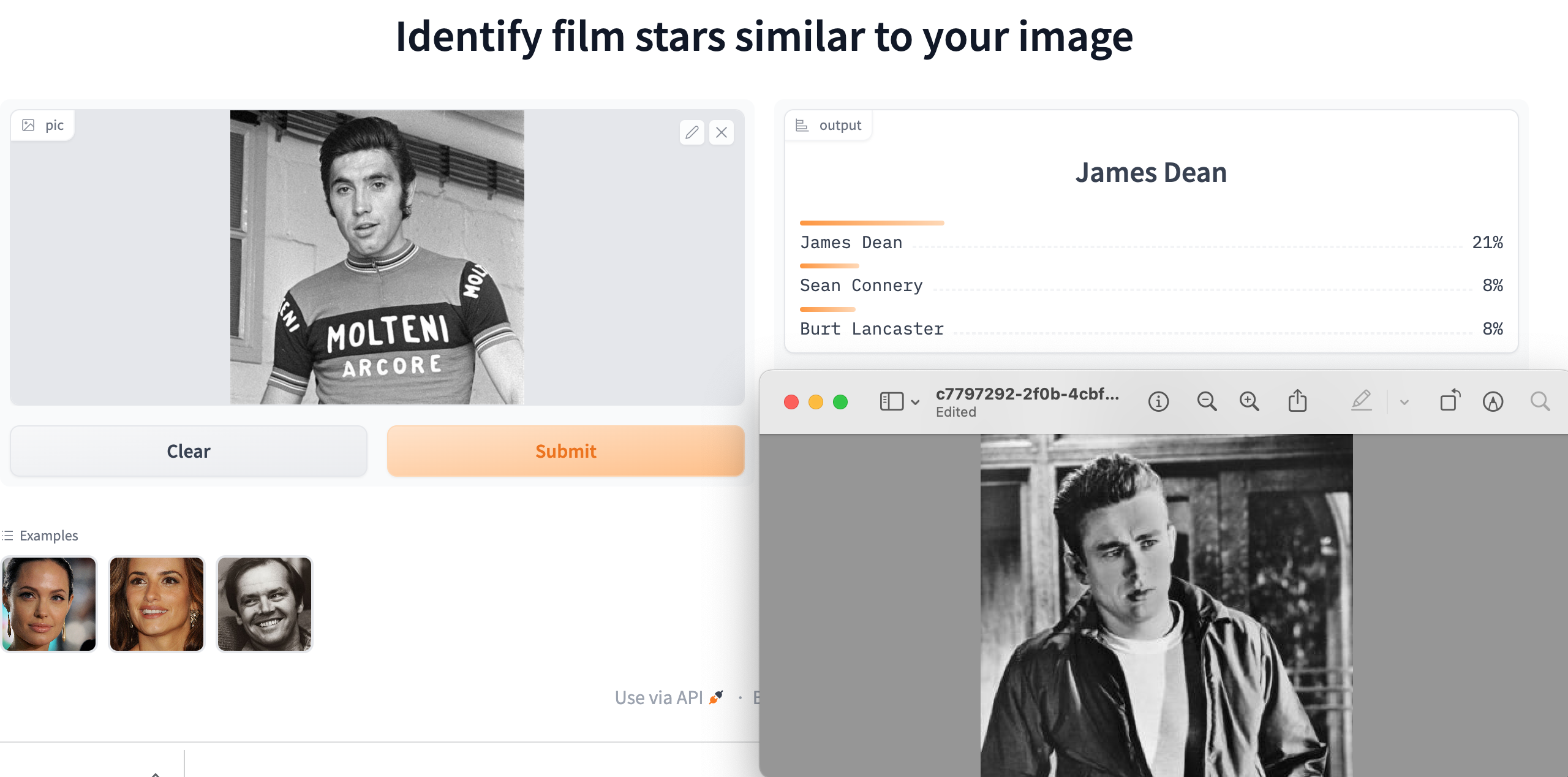Viewport: 1568px width, 777px height.
Task: Click the James Dean 21% confidence bar
Action: coord(872,223)
